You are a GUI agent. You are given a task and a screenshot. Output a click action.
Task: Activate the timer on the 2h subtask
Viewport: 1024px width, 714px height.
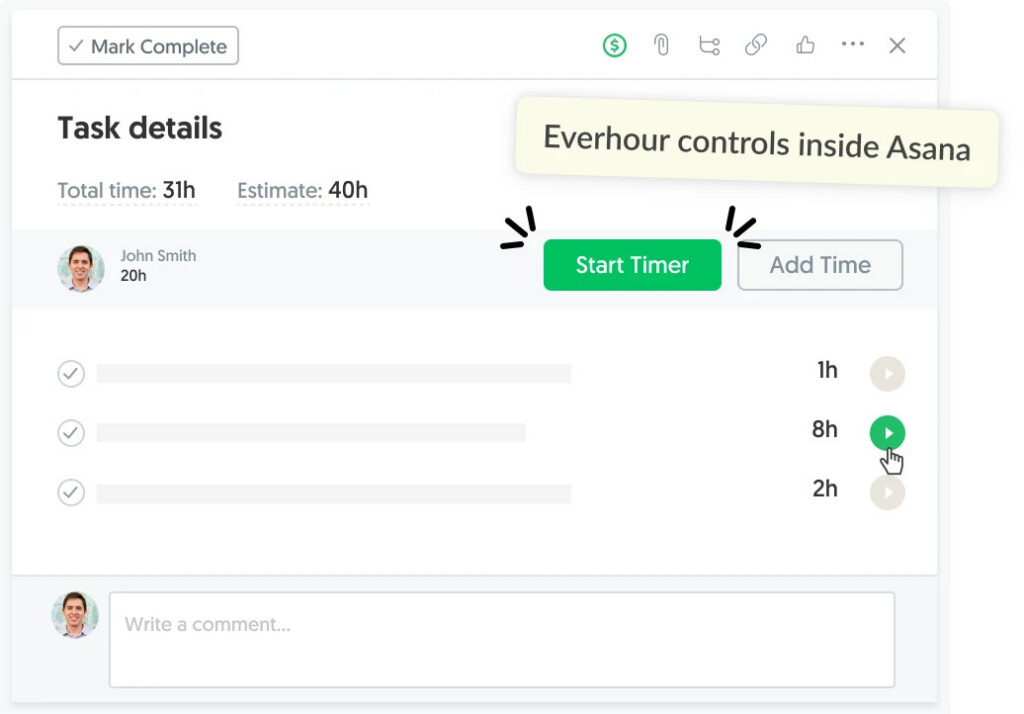click(x=887, y=492)
